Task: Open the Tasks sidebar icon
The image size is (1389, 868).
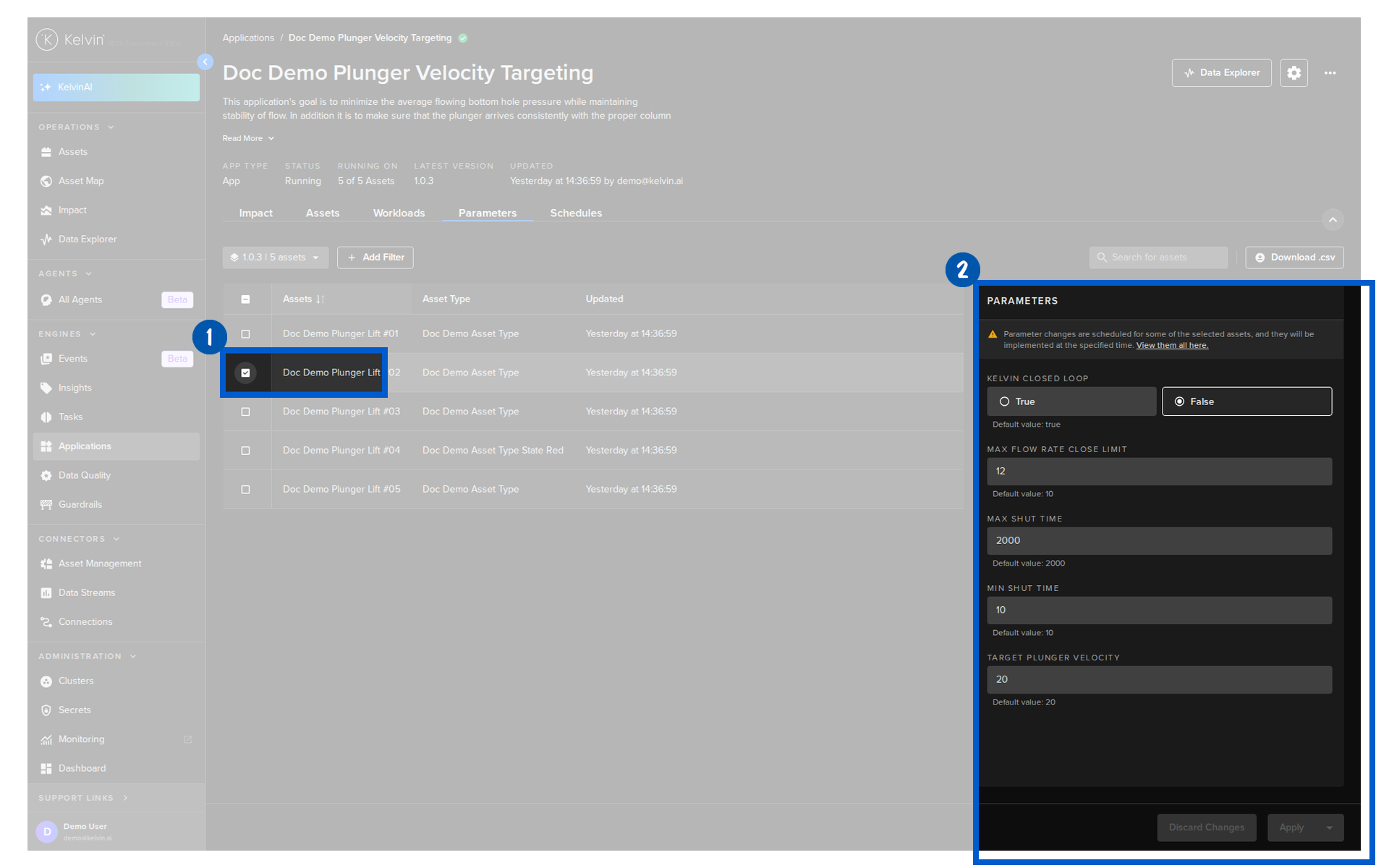Action: (x=46, y=417)
